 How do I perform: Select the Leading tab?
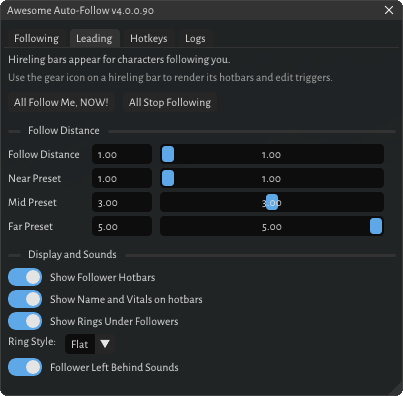coord(94,38)
